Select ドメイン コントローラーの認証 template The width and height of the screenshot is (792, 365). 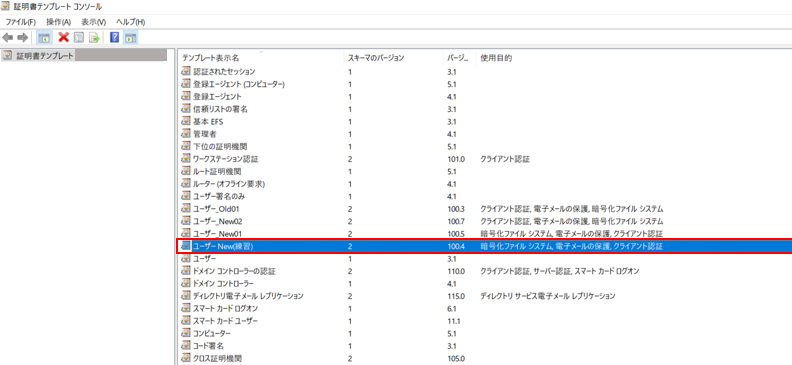click(234, 271)
